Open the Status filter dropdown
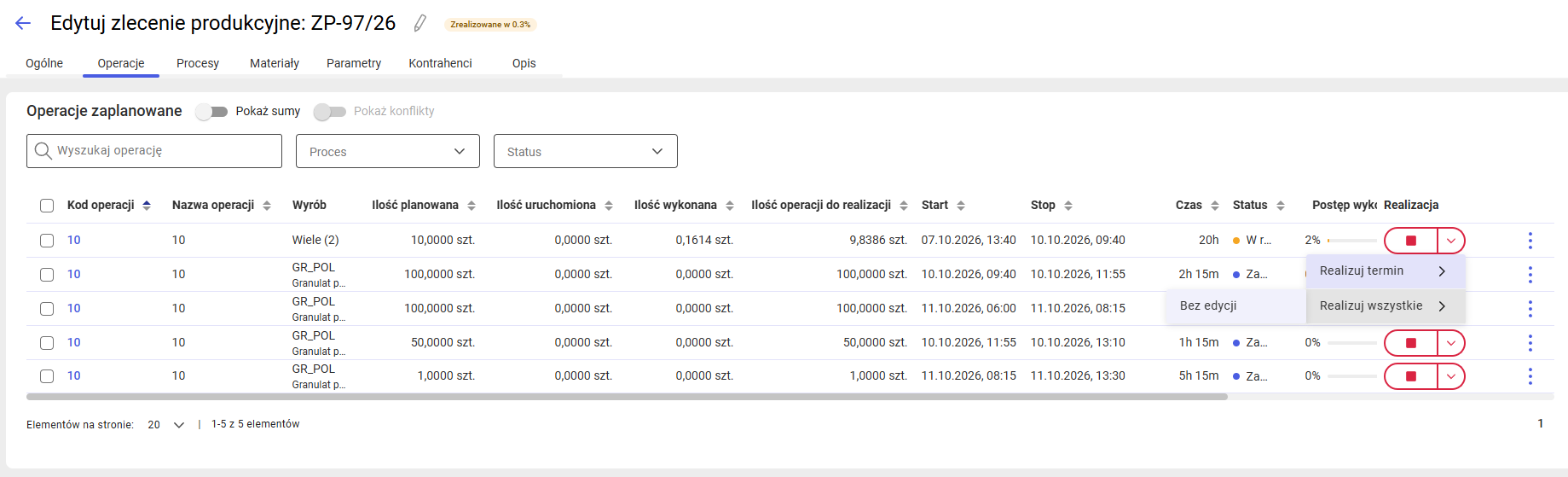Image resolution: width=1568 pixels, height=477 pixels. click(x=586, y=151)
